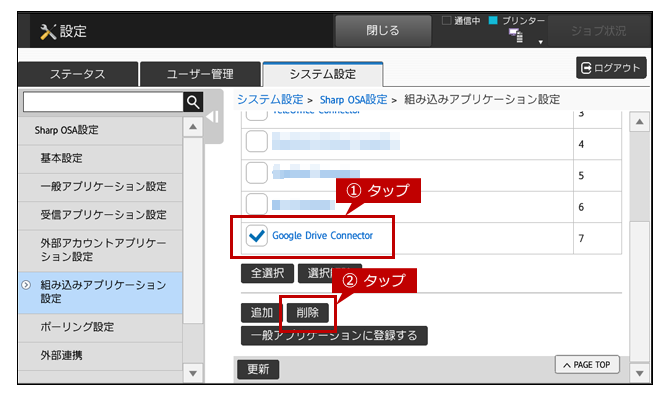Tap the 全選択 button
The width and height of the screenshot is (670, 396).
(x=267, y=273)
